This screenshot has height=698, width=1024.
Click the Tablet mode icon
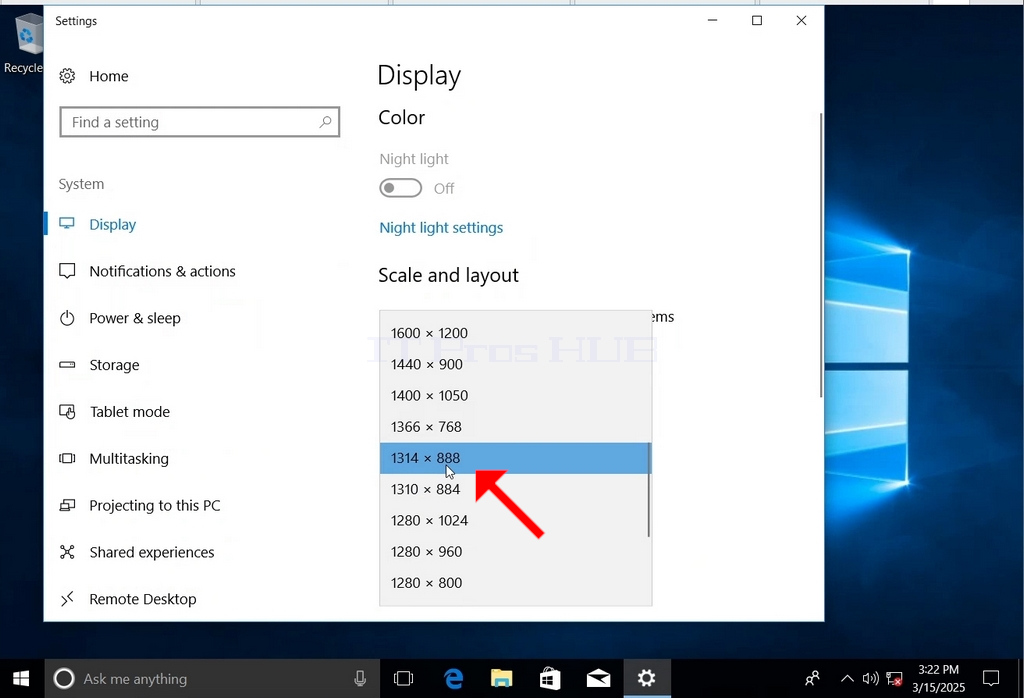click(x=67, y=411)
